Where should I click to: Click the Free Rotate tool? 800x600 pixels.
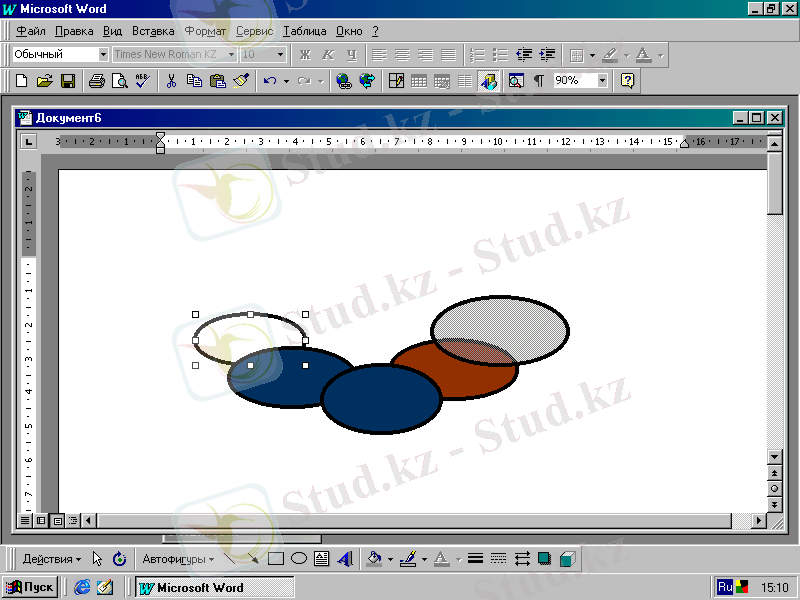[x=120, y=559]
